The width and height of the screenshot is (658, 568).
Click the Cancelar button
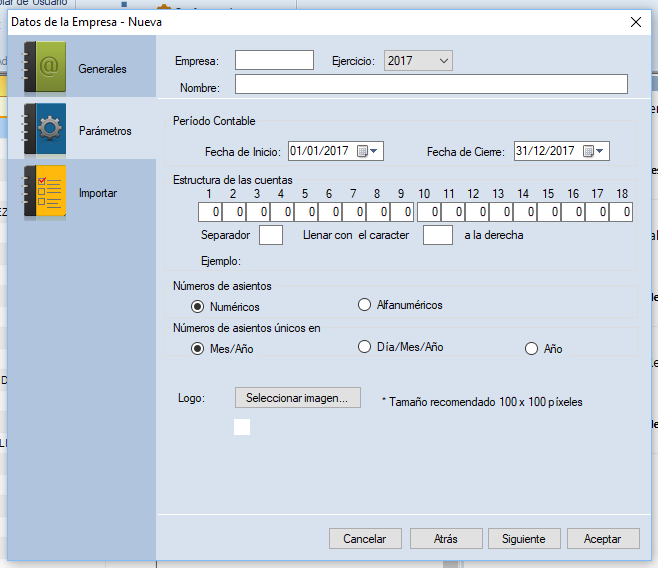pos(365,539)
